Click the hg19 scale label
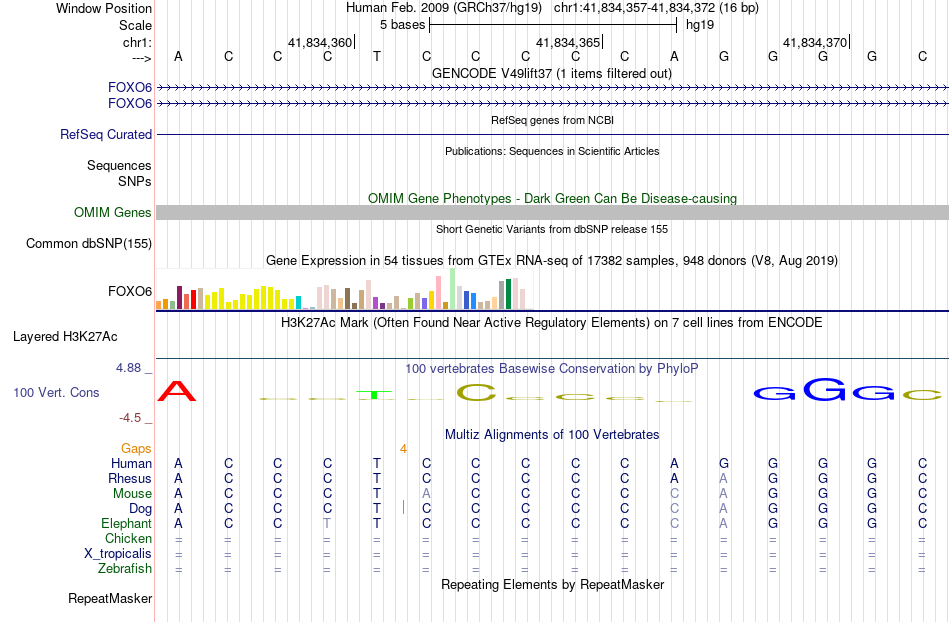950x622 pixels. (700, 25)
